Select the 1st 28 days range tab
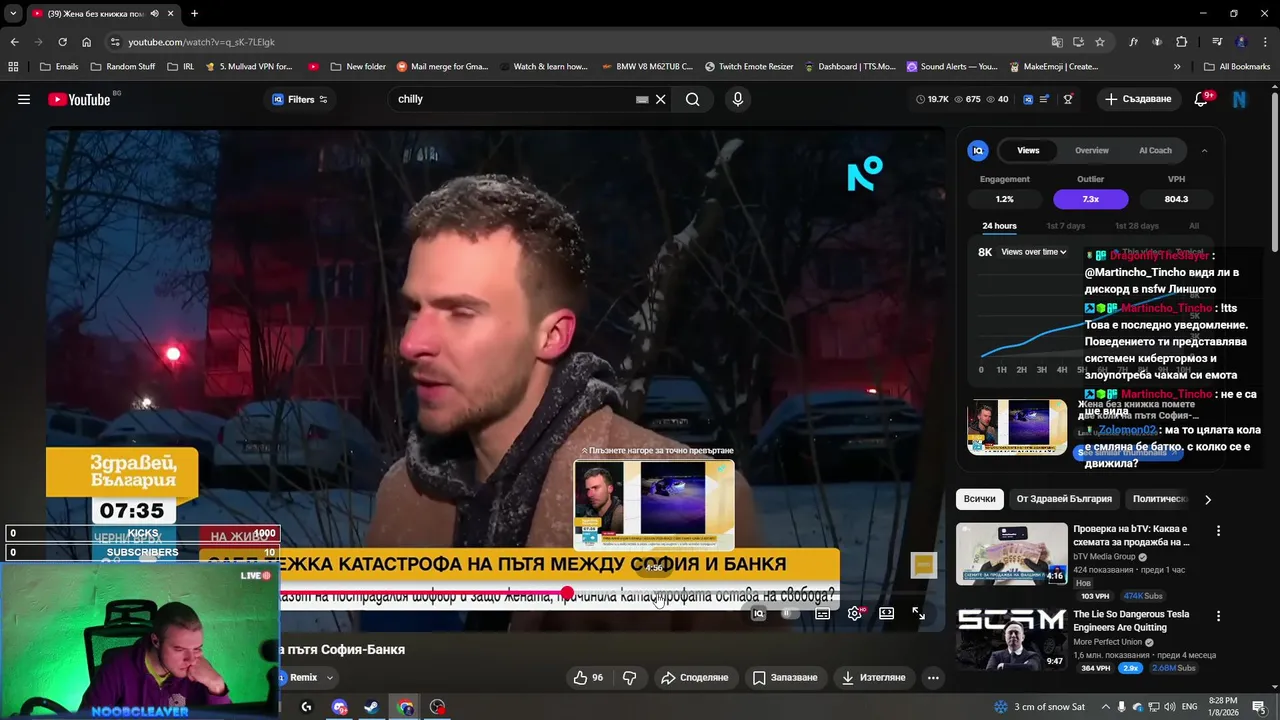The image size is (1280, 720). coord(1136,226)
